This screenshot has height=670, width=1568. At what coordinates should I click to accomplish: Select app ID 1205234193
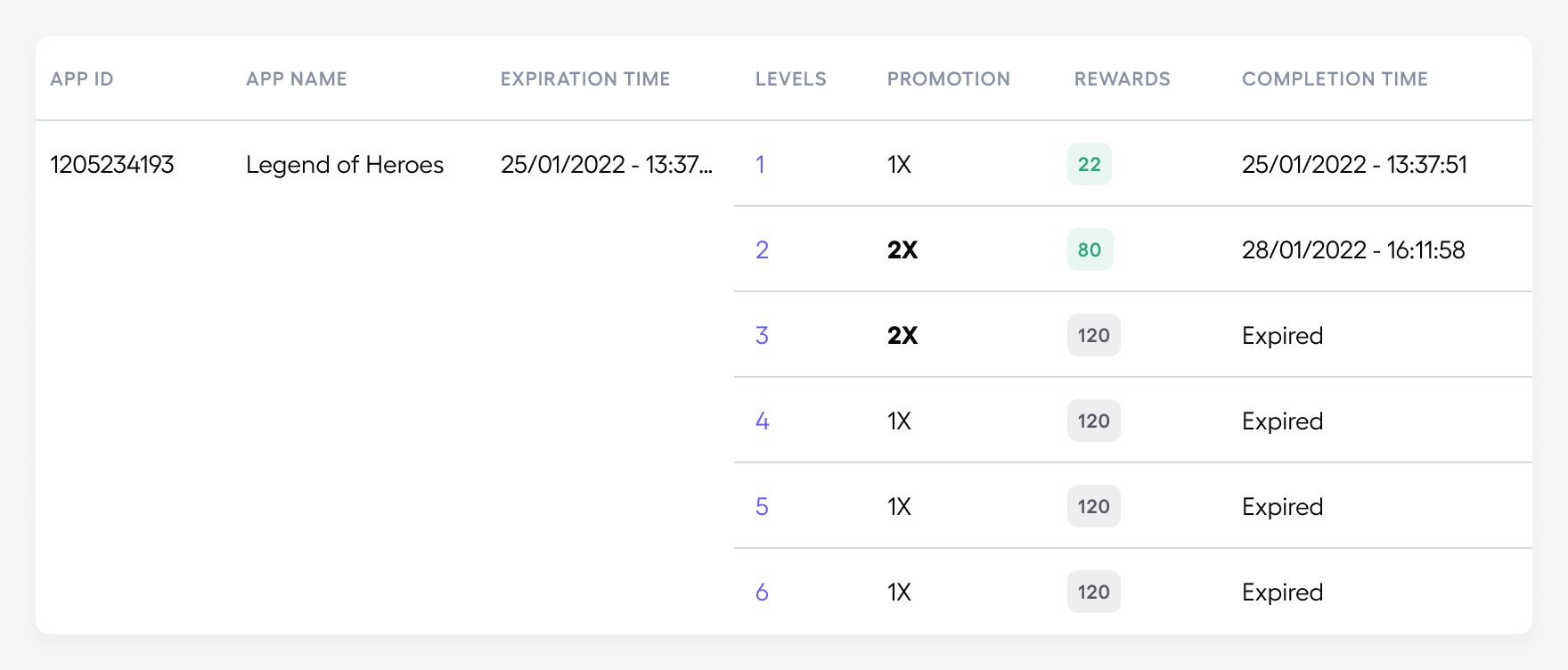coord(112,164)
